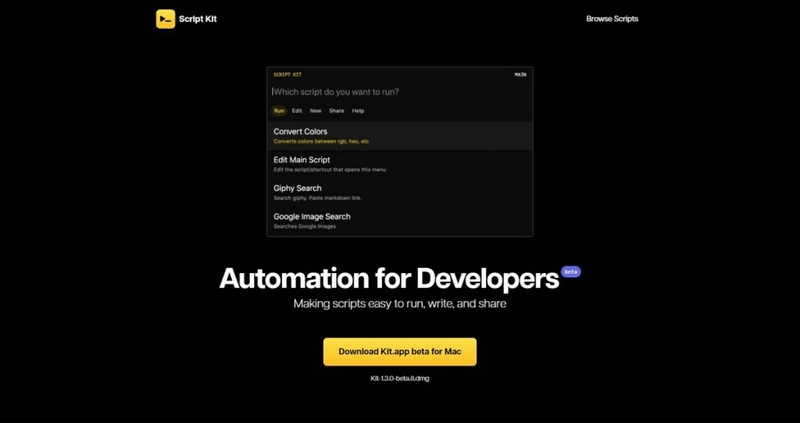Switch to the Edit tab

[297, 111]
